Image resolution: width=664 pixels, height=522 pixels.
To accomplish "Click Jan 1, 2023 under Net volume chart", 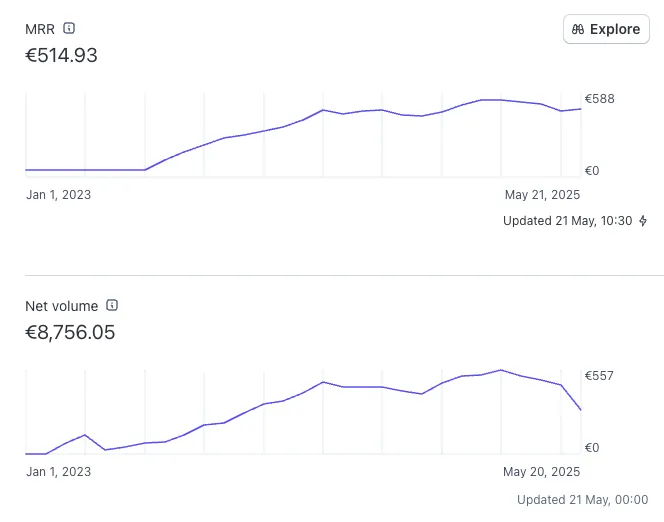I will pos(58,472).
